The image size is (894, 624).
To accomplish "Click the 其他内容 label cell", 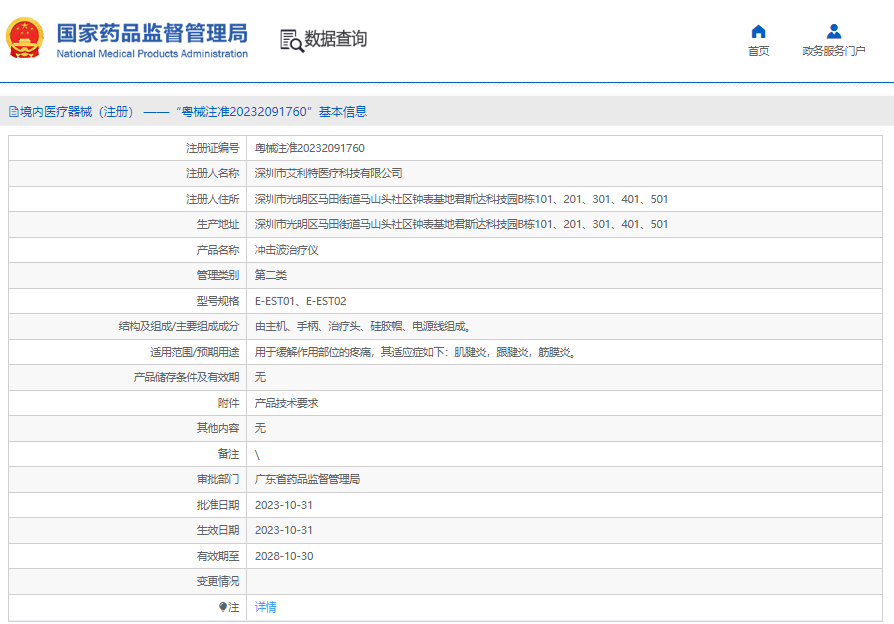I will 127,428.
